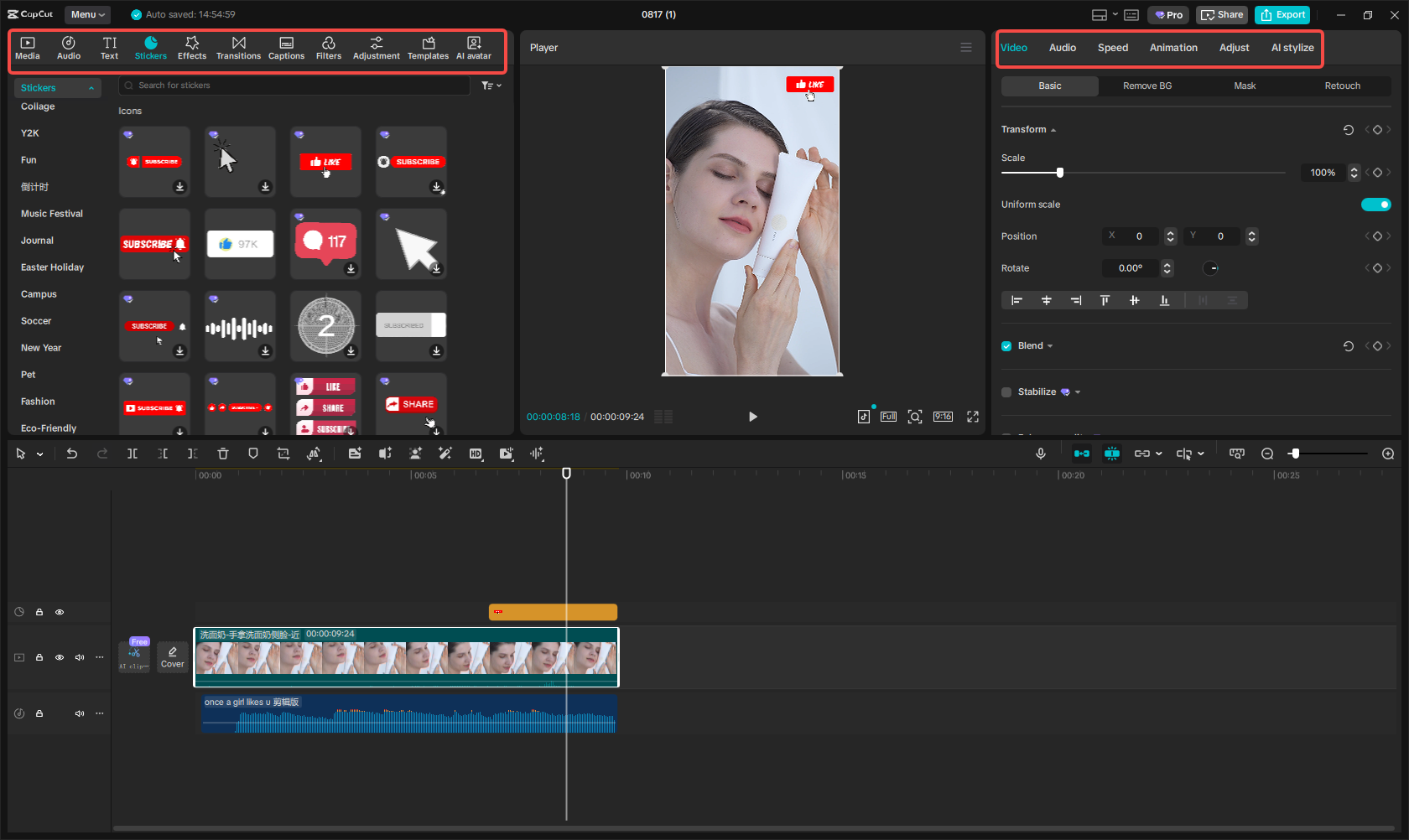Click the Export button
Viewport: 1409px width, 840px height.
1282,14
